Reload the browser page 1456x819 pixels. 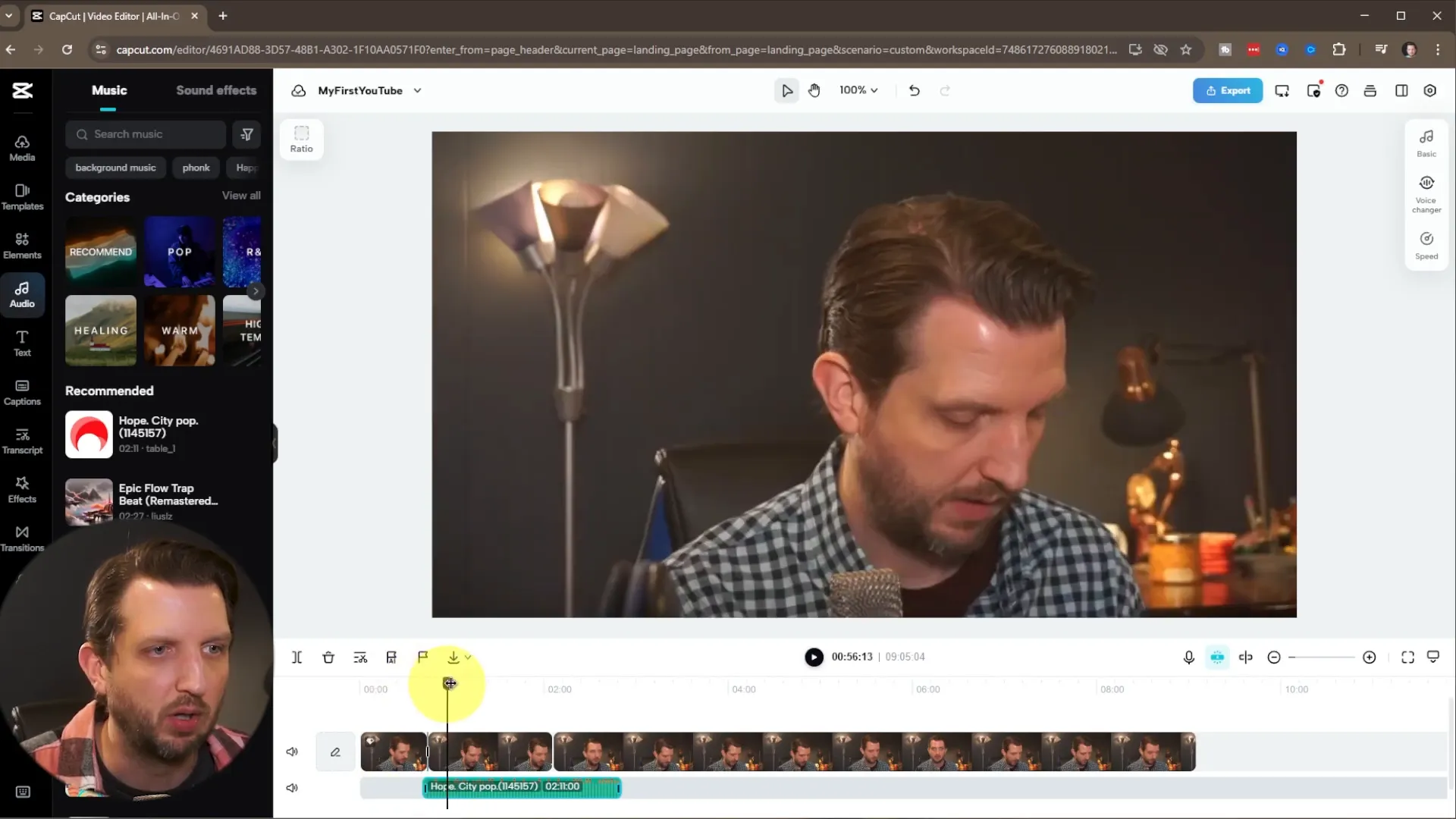[x=67, y=49]
